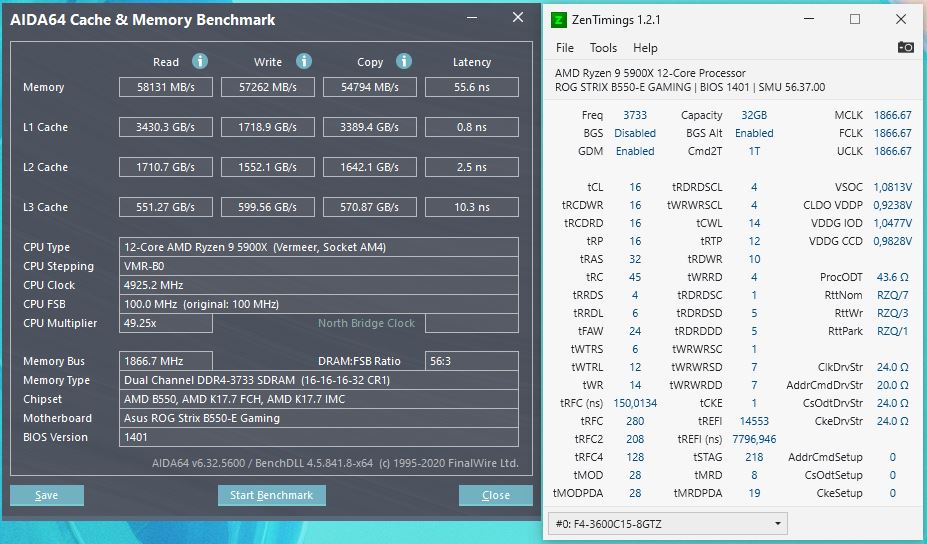The width and height of the screenshot is (927, 544).
Task: Click the Memory Bus field 1866.7 MHz
Action: click(x=166, y=361)
